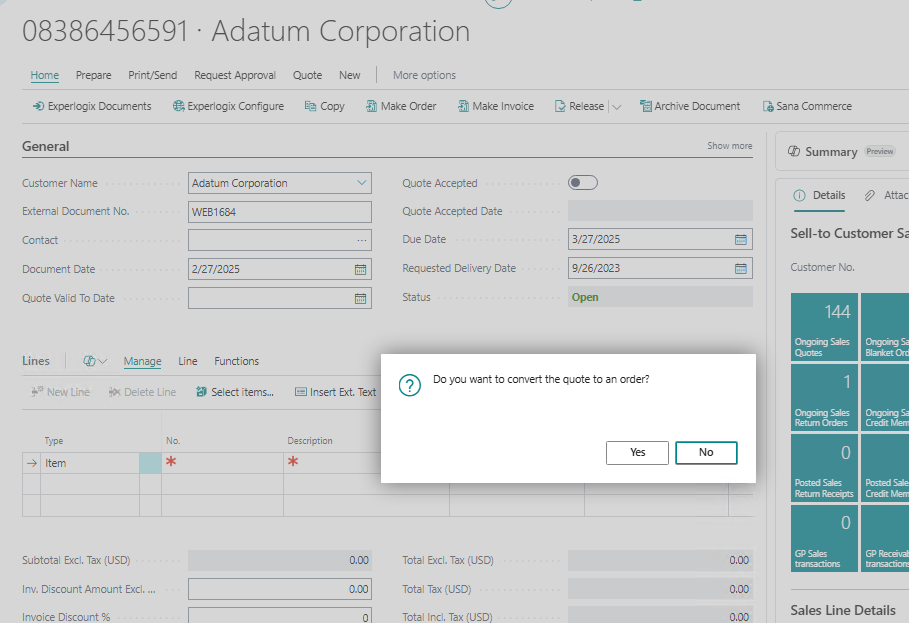Click the Experlogix Configure globe icon
The width and height of the screenshot is (909, 623).
[179, 106]
